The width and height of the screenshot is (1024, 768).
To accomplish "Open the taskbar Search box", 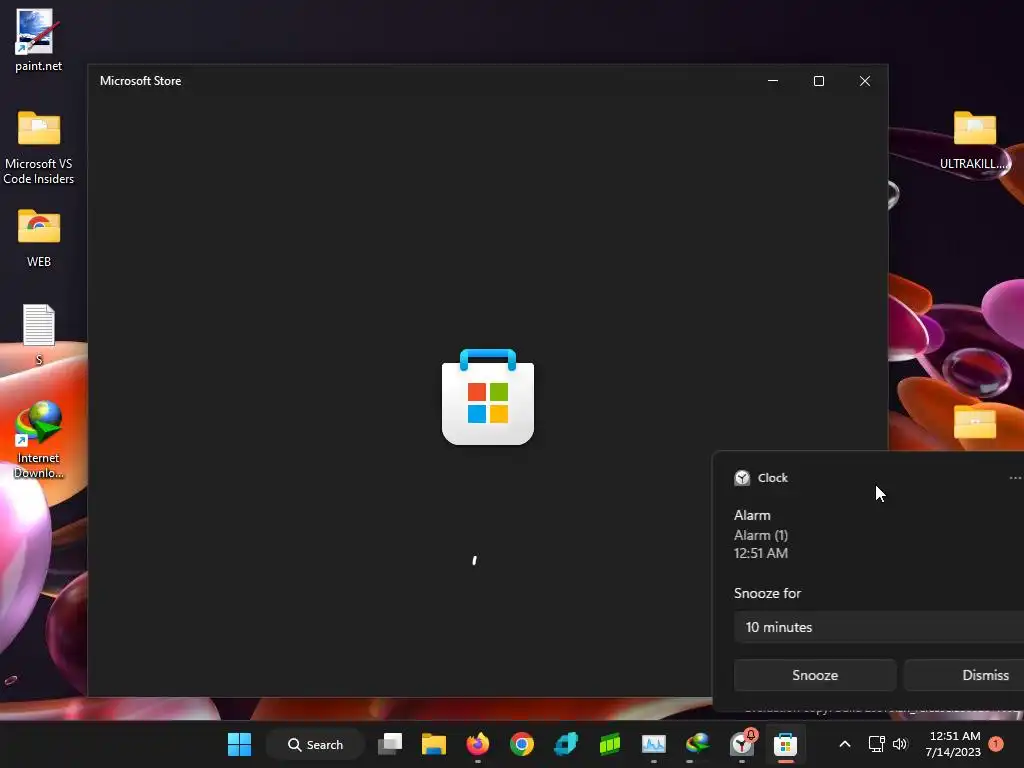I will click(315, 744).
